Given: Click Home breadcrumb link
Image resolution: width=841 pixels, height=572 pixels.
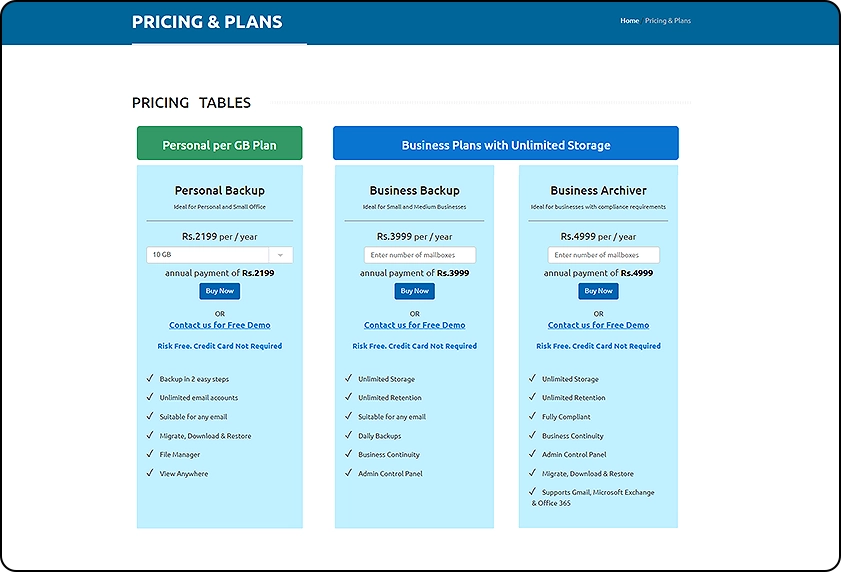Looking at the screenshot, I should coord(629,21).
